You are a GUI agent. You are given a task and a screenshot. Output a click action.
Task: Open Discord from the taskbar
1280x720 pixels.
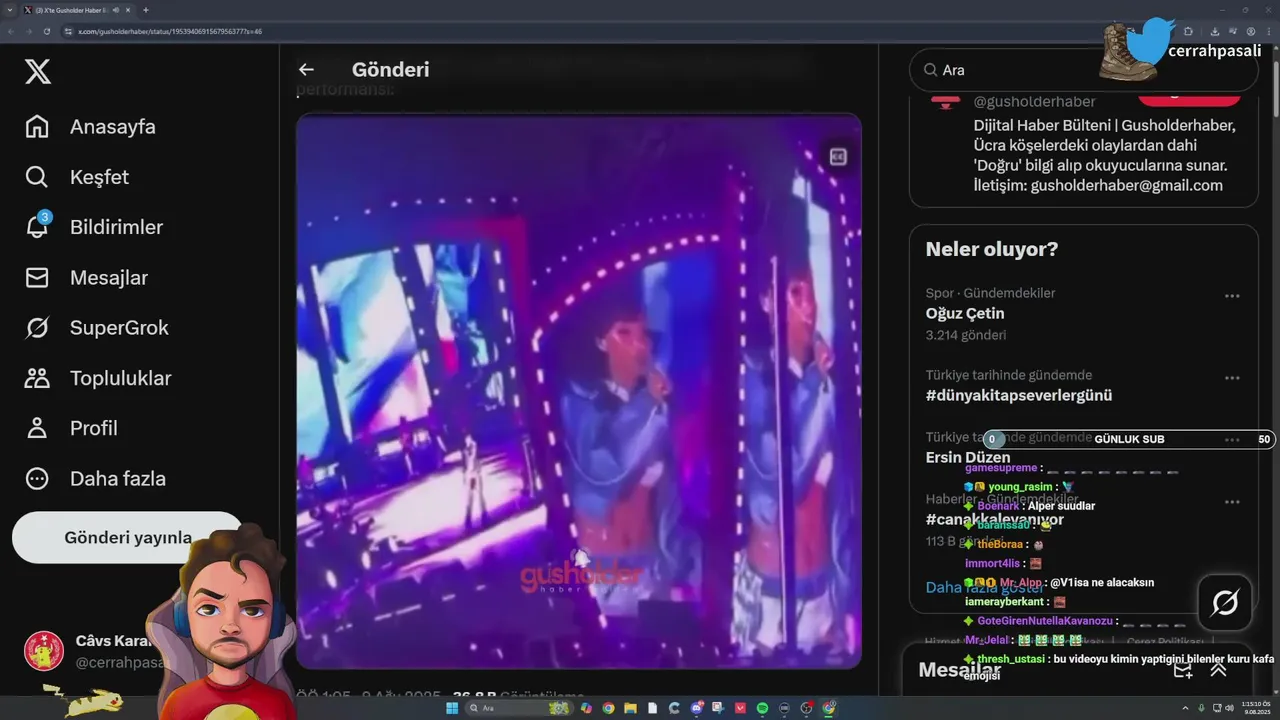(696, 708)
